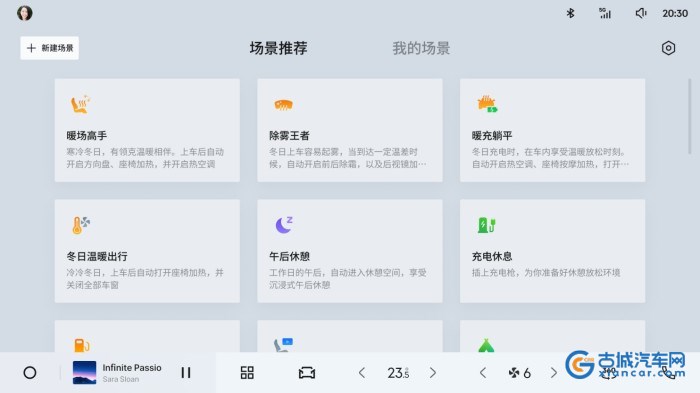Click the thermometer fan icon on 冬日温暖出行
700x393 pixels.
click(x=80, y=225)
